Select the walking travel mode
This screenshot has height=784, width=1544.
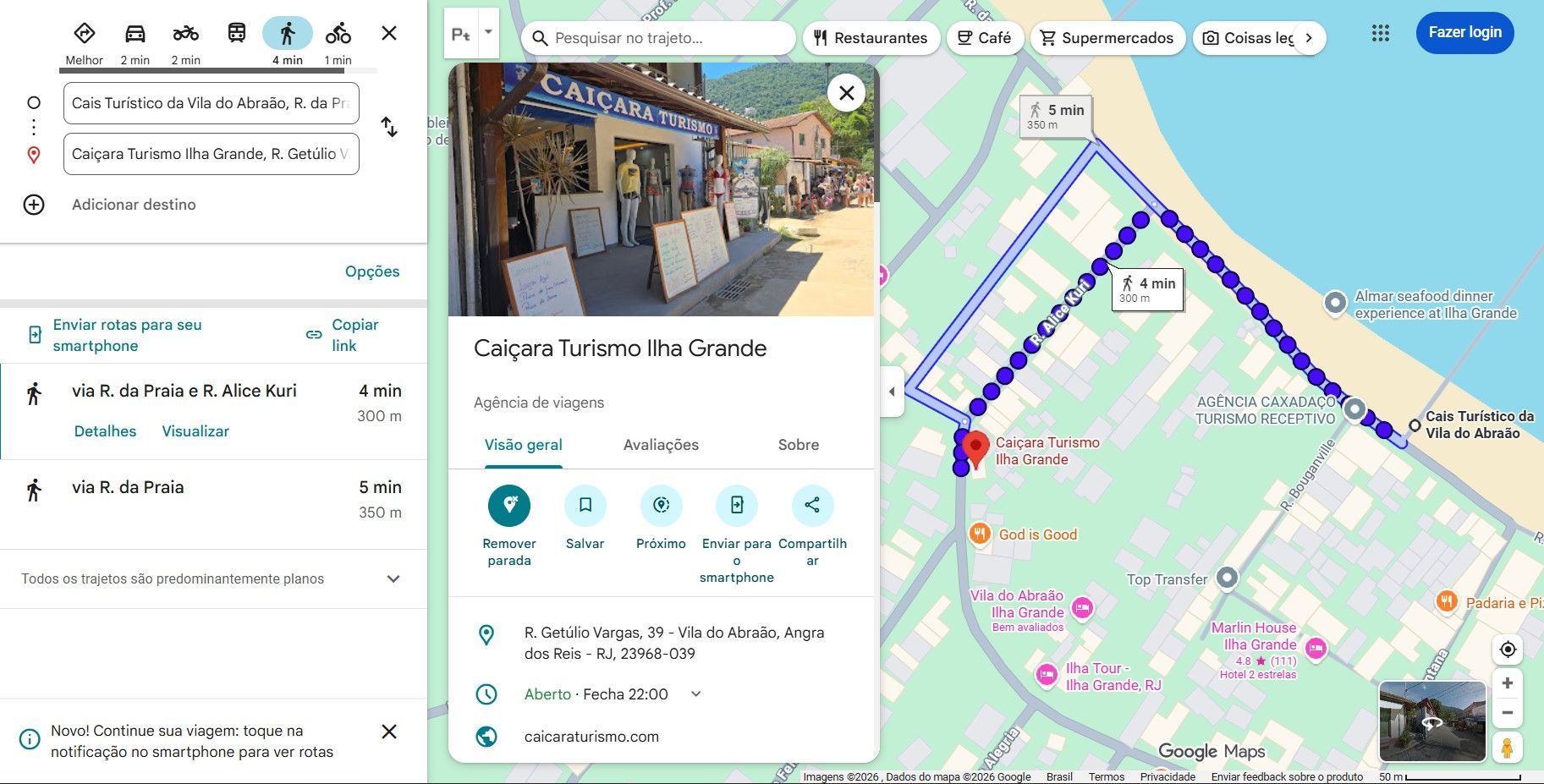(288, 42)
